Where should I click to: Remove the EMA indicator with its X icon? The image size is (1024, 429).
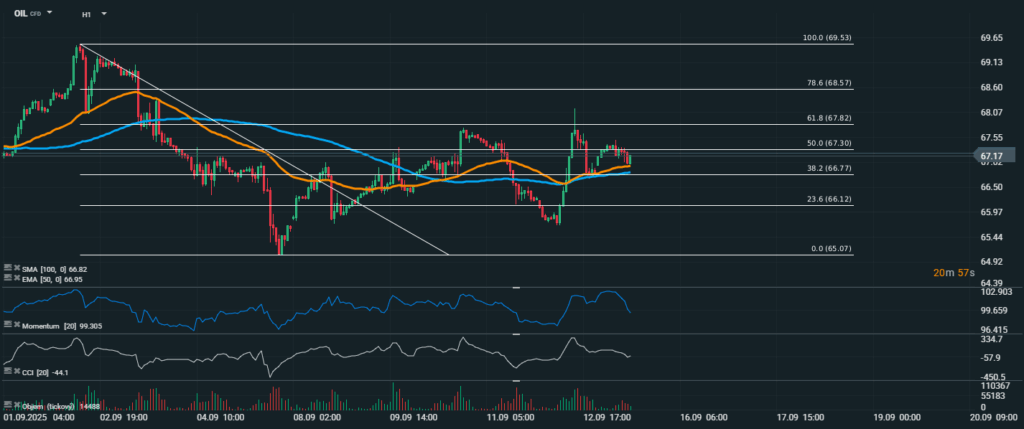[17, 279]
